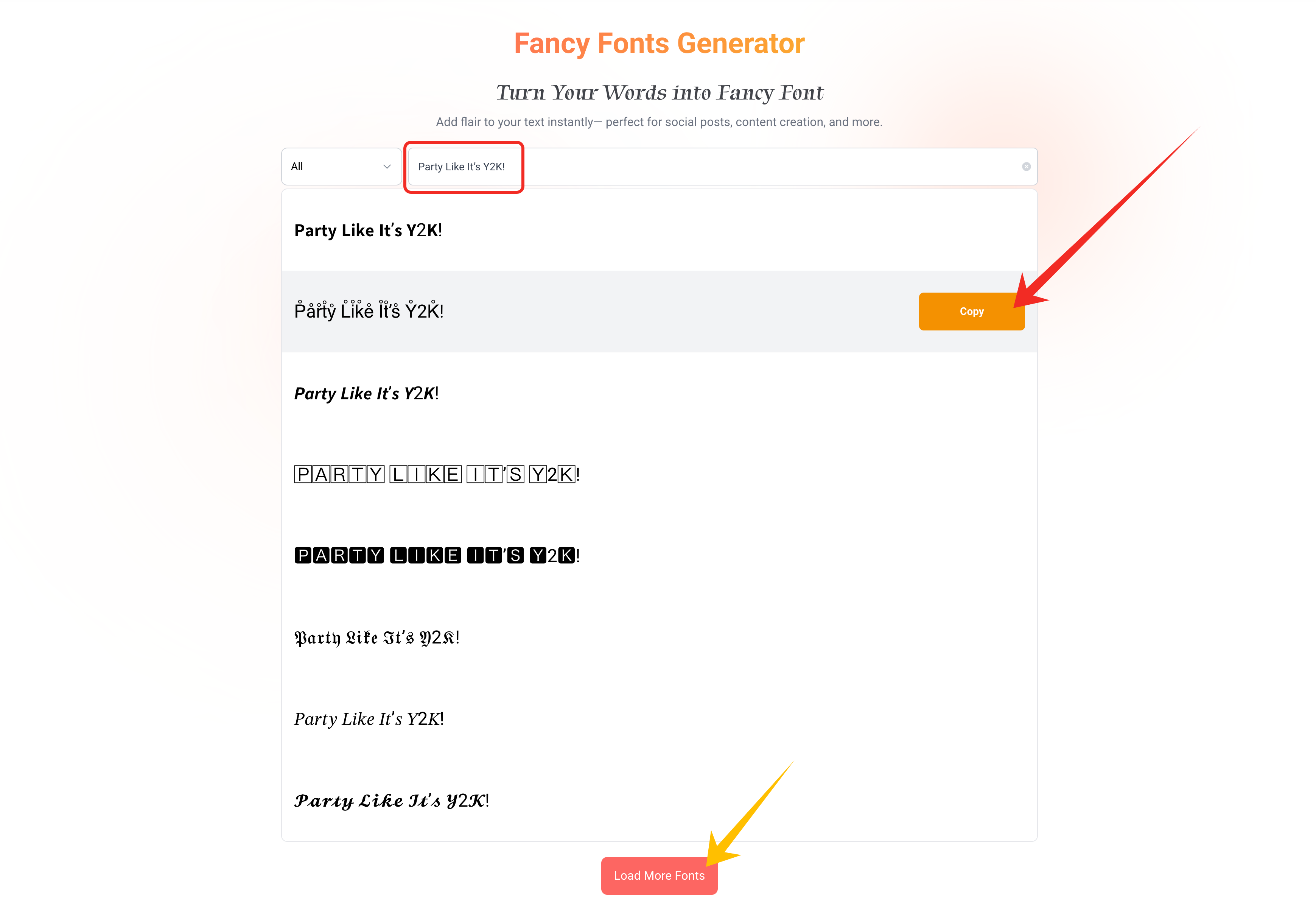Screen dimensions: 1316x913
Task: Pick the gothic blackletter font row
Action: click(x=659, y=637)
